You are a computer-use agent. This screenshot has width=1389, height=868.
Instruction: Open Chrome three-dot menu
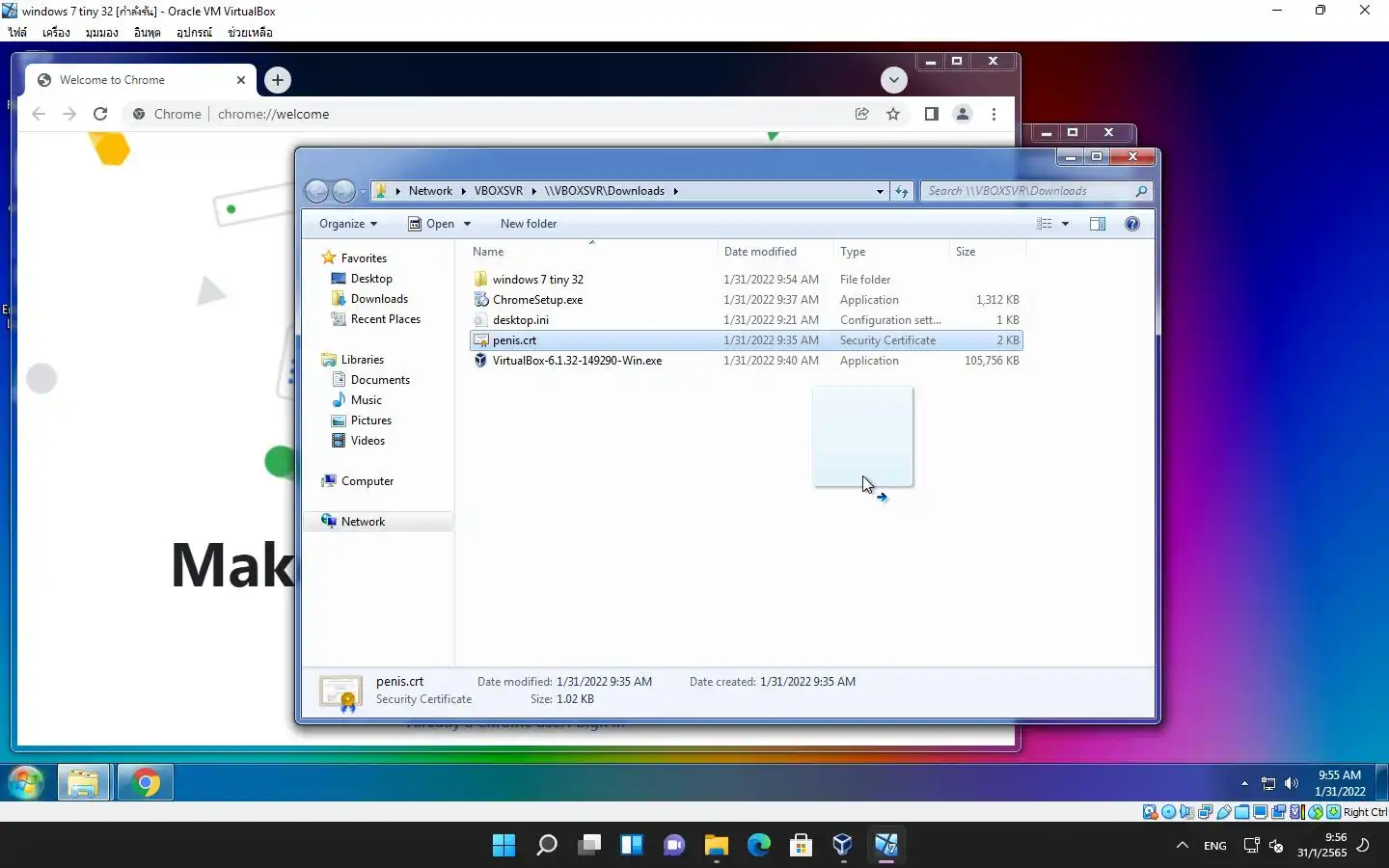pyautogui.click(x=994, y=114)
